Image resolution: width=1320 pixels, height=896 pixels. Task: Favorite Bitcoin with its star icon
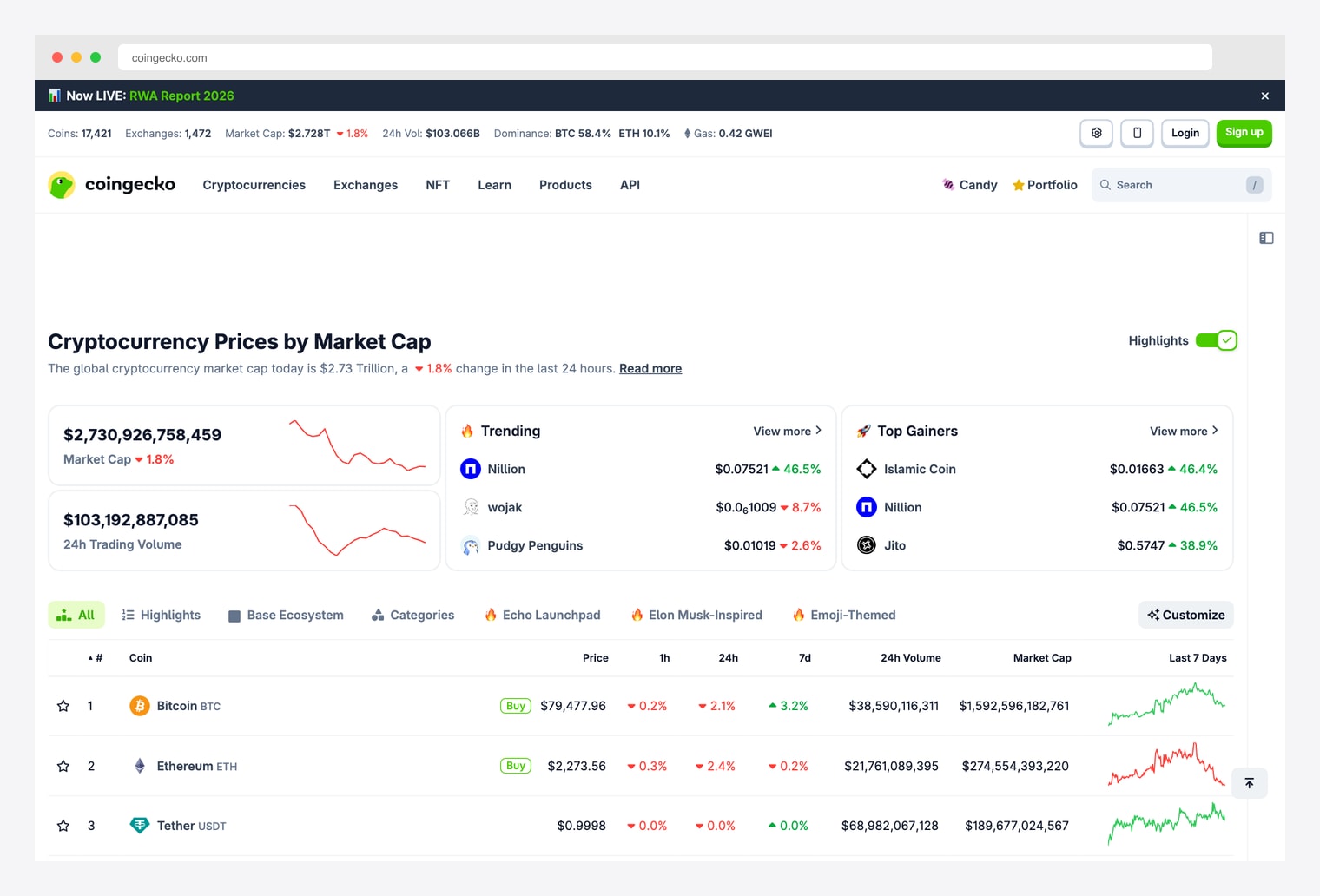click(x=63, y=706)
